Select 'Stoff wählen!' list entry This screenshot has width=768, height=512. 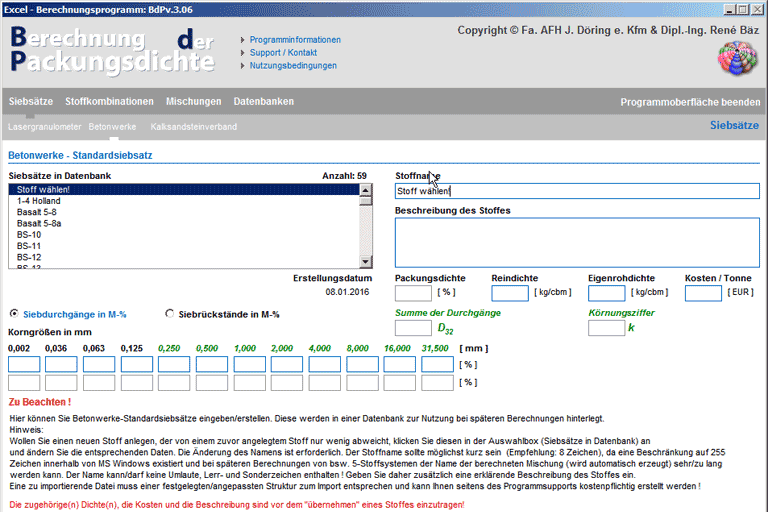coord(184,190)
